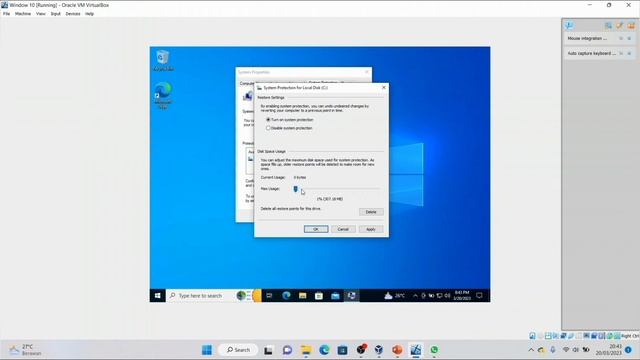Image resolution: width=640 pixels, height=360 pixels.
Task: Click guest weather widget showing 26°C
Action: point(394,296)
